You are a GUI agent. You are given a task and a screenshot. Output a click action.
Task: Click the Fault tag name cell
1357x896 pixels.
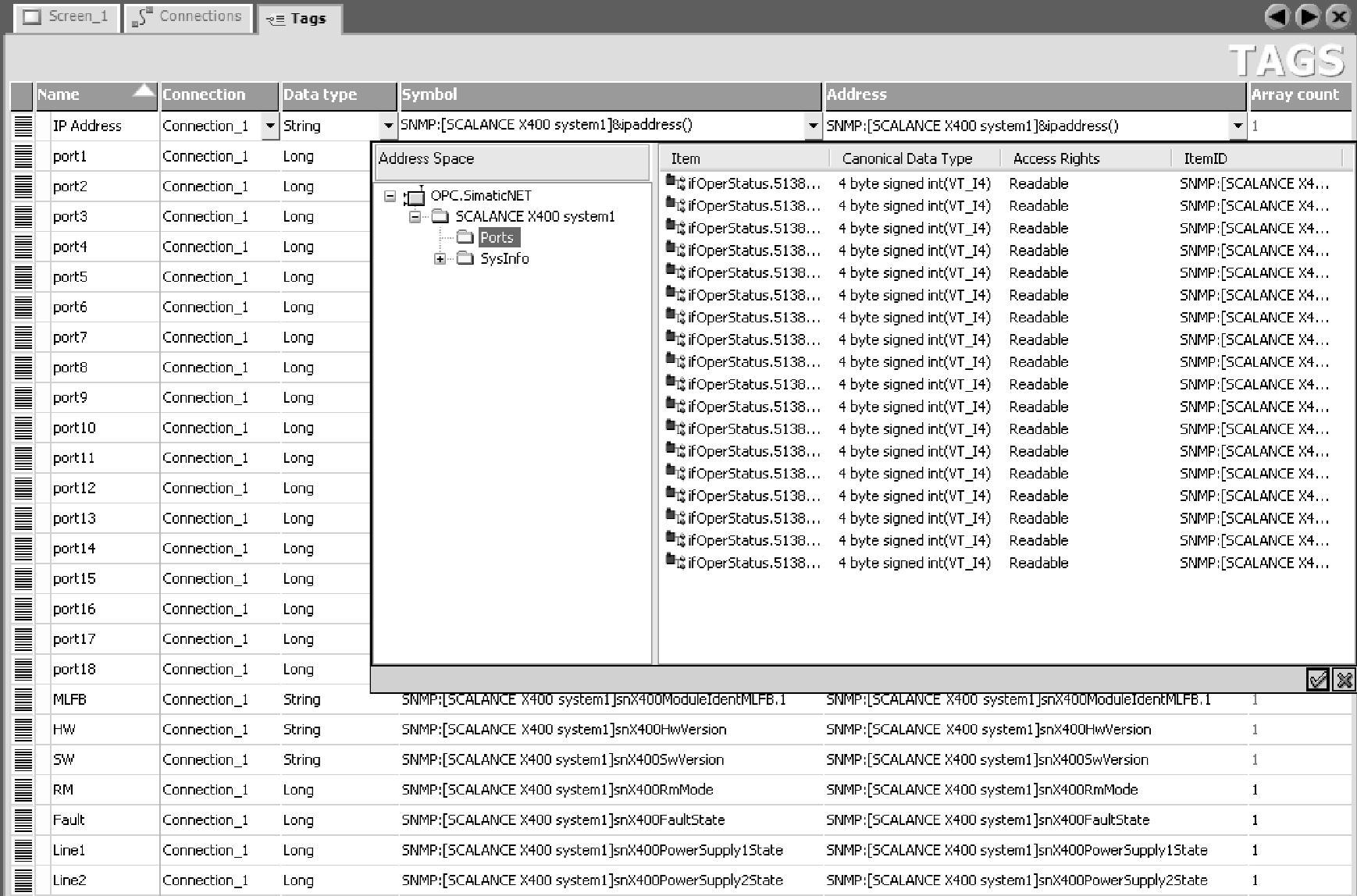tap(104, 820)
